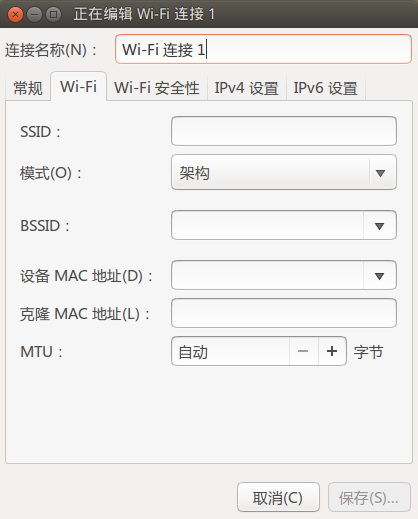Click the MTU minus decrement button
The height and width of the screenshot is (519, 418).
click(303, 351)
